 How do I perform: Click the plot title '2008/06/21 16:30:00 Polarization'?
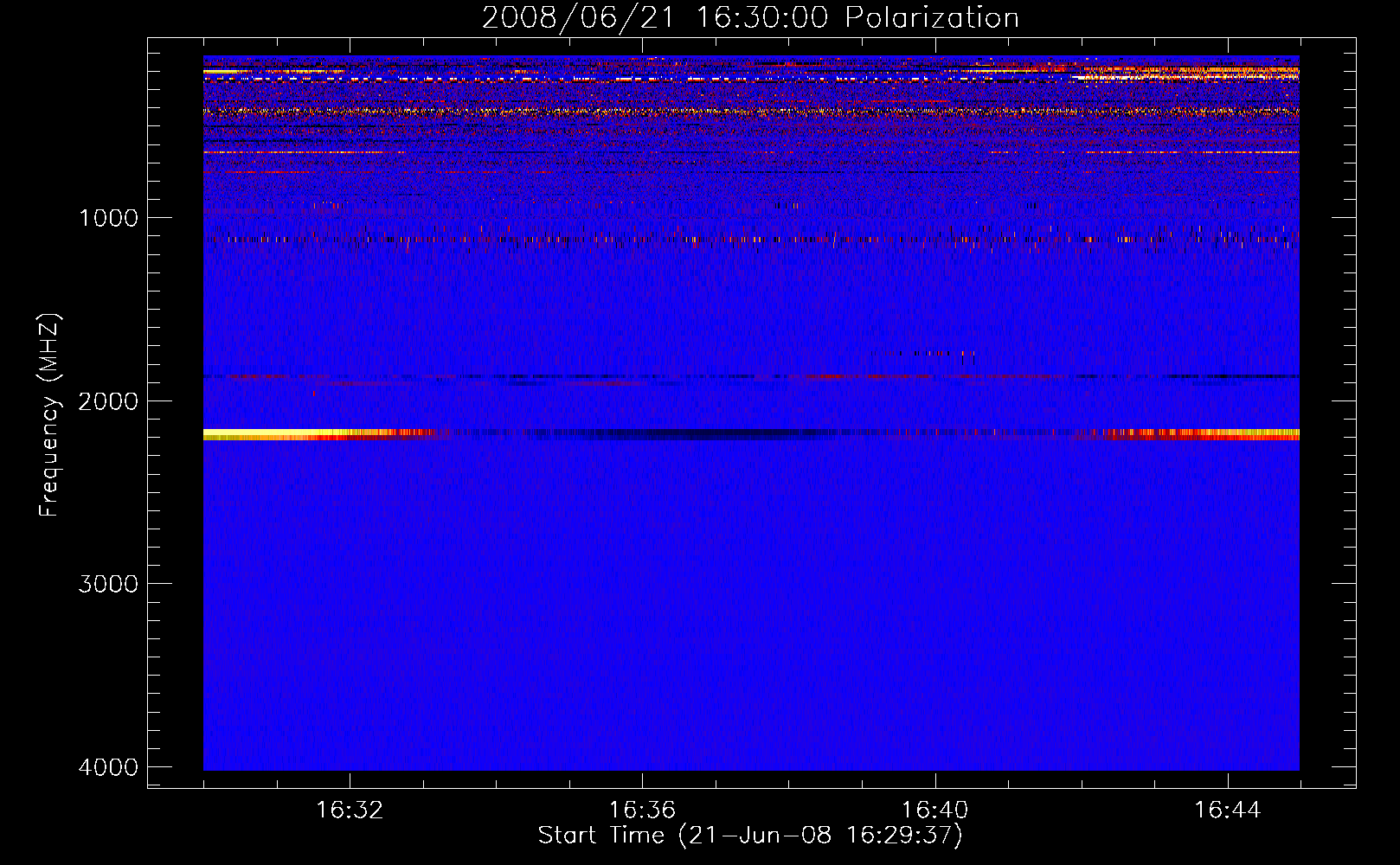[x=750, y=17]
